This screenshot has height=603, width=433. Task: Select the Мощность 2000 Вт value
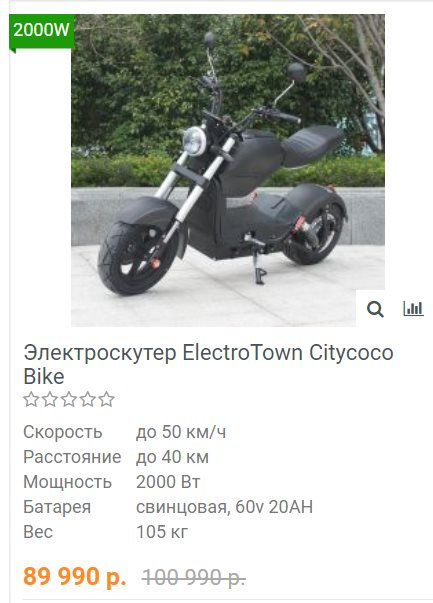tap(168, 482)
